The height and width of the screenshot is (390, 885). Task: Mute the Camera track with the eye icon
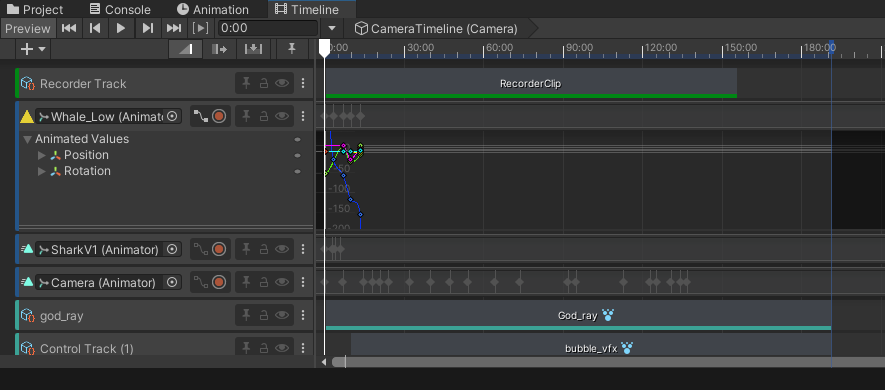[282, 282]
